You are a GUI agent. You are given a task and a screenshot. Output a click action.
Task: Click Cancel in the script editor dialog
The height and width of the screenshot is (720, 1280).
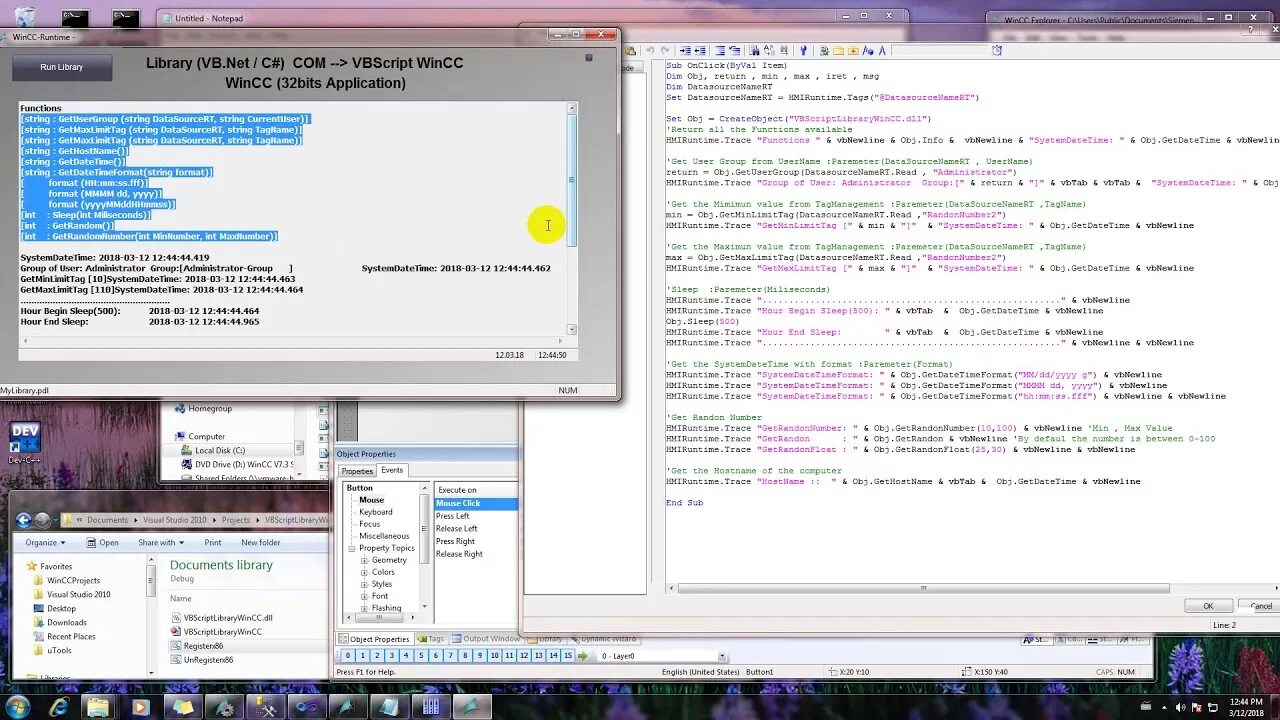[x=1261, y=606]
